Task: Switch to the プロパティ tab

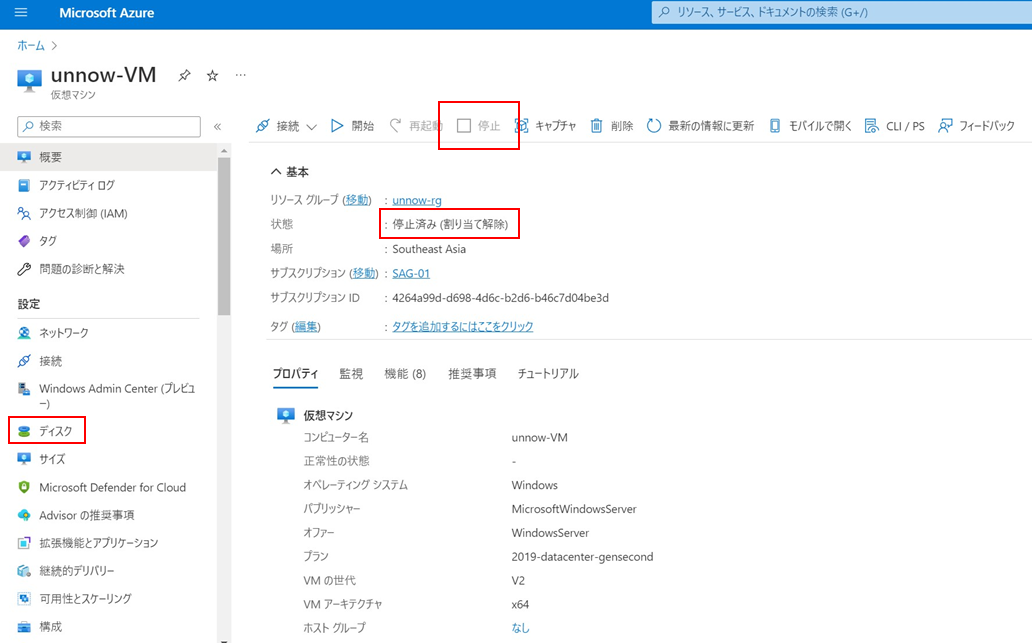Action: pyautogui.click(x=296, y=374)
